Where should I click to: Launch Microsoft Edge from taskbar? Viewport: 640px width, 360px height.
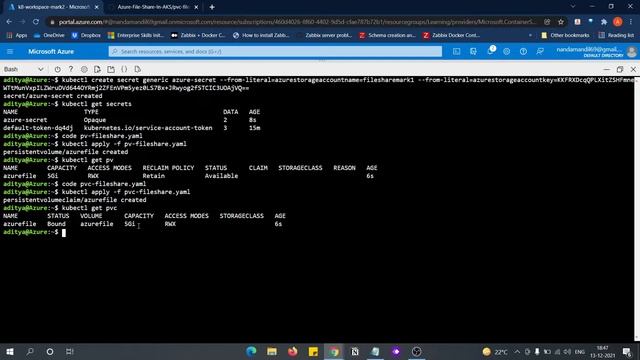pos(251,351)
